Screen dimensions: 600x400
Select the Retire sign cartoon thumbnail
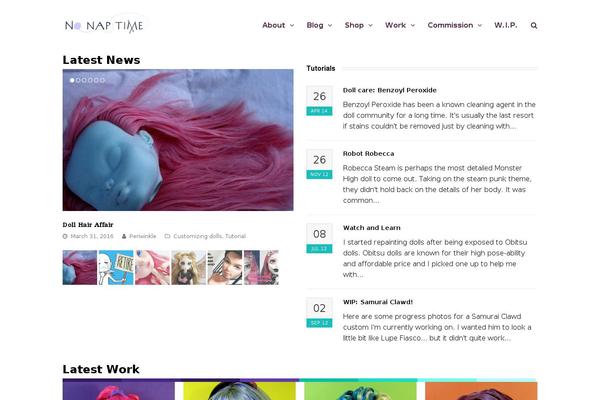coord(116,268)
